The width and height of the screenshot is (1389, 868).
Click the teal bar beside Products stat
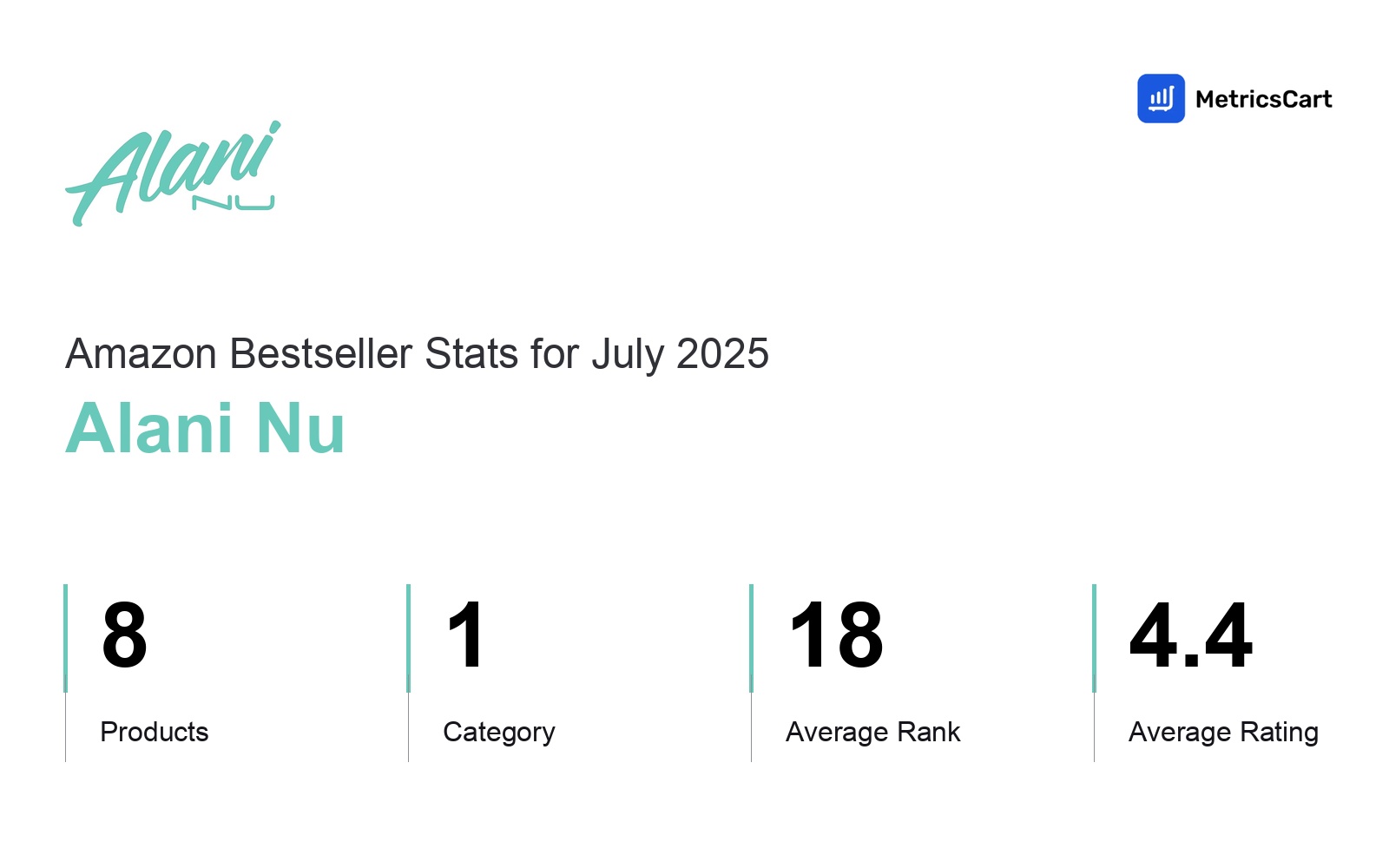pyautogui.click(x=65, y=638)
